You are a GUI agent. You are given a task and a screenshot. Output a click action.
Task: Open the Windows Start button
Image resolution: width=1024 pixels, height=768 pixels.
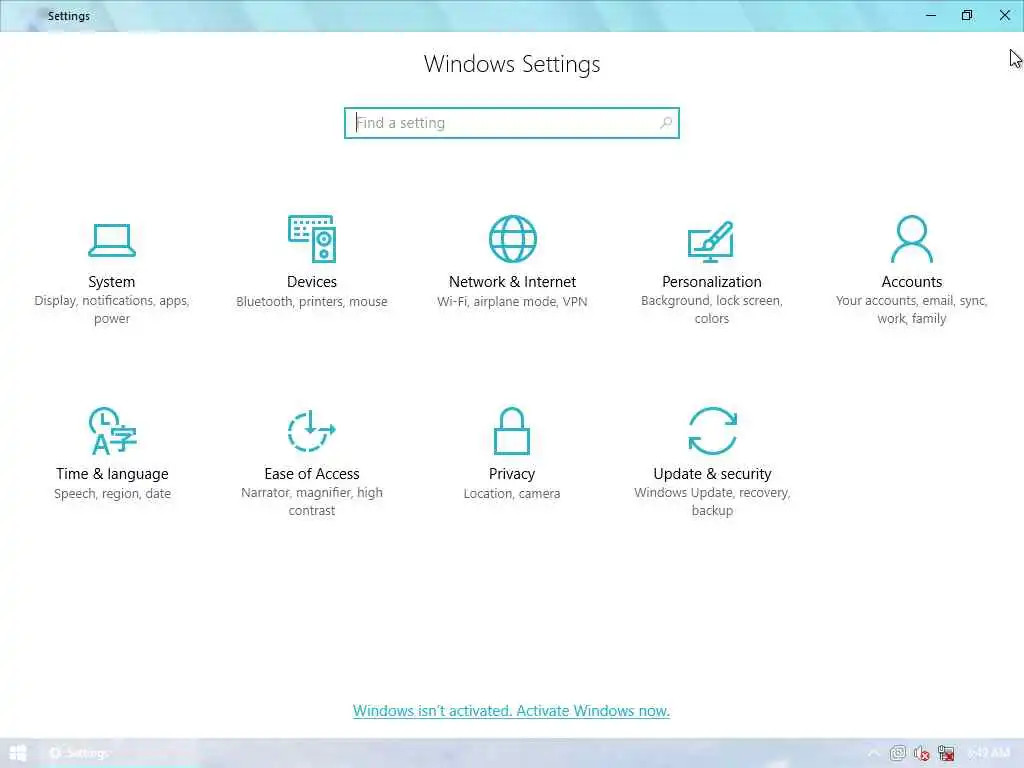click(18, 754)
